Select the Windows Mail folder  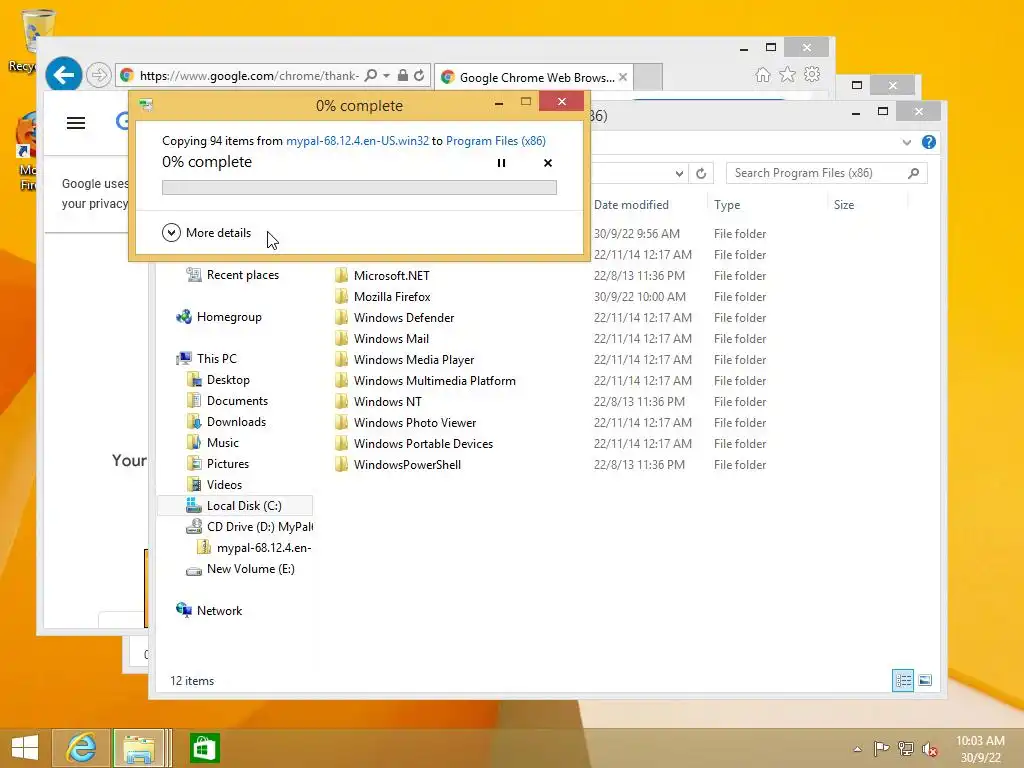391,338
